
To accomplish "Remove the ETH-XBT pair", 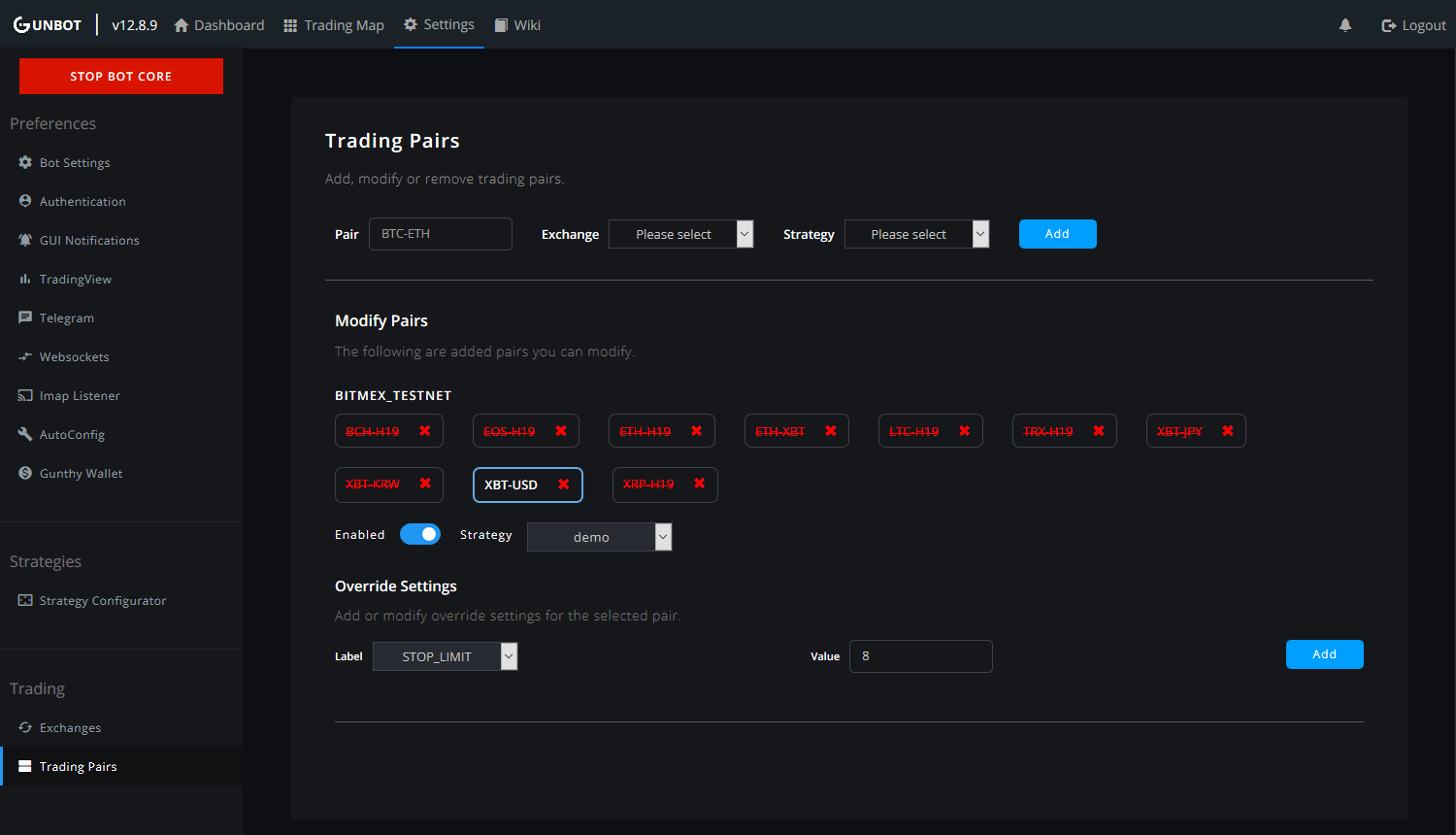I will click(831, 431).
